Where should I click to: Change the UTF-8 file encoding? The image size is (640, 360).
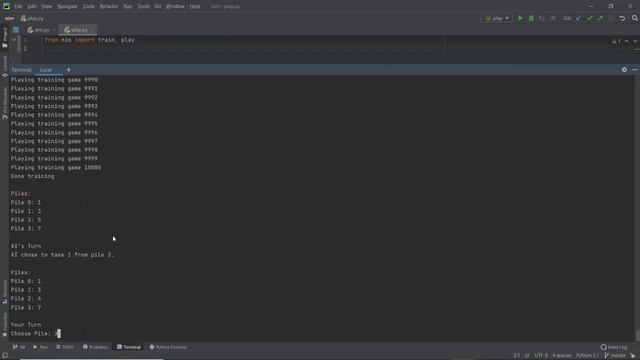[x=541, y=356]
